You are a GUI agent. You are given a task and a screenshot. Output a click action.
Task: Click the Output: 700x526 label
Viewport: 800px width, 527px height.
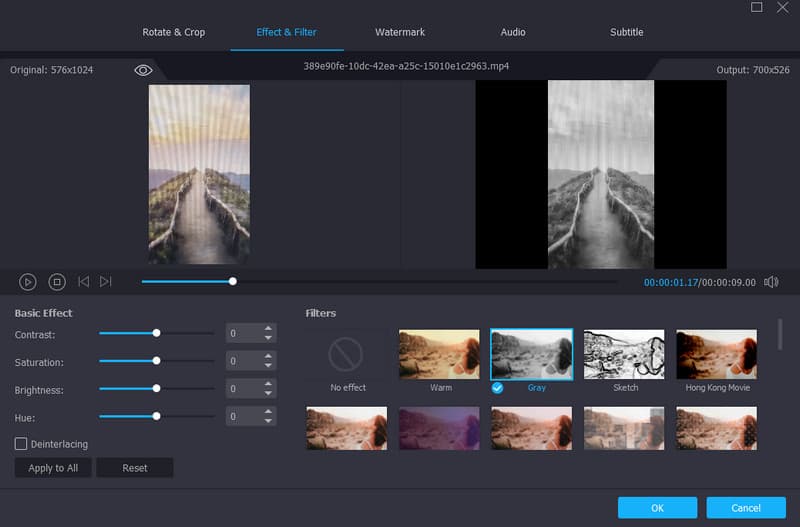[x=753, y=70]
